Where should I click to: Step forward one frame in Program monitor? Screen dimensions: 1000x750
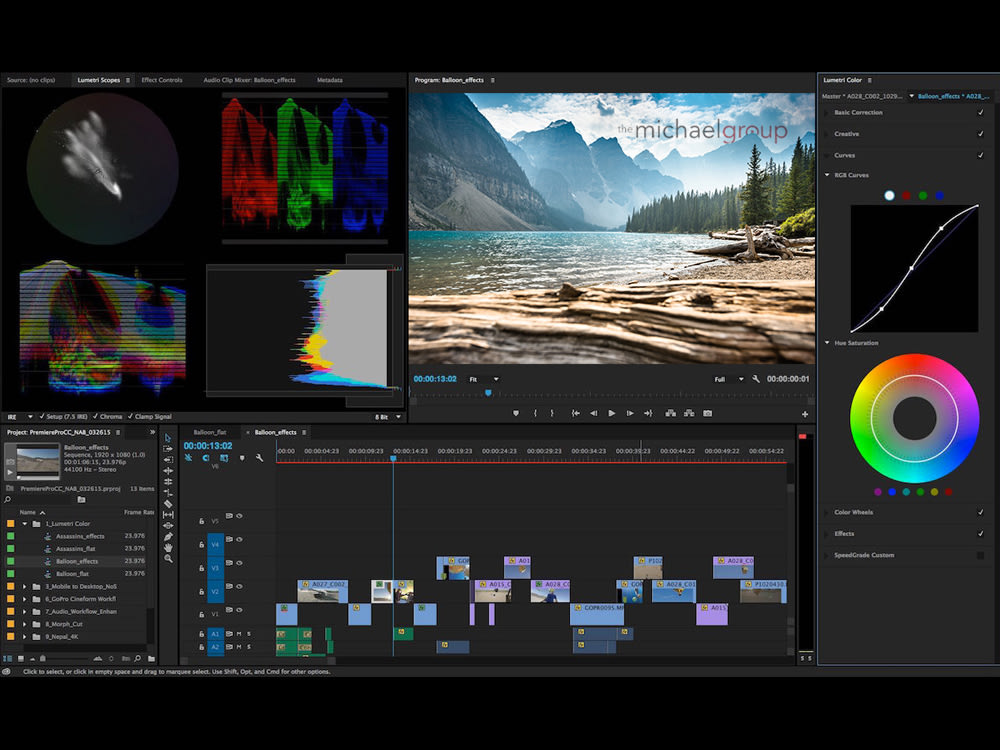click(x=630, y=413)
